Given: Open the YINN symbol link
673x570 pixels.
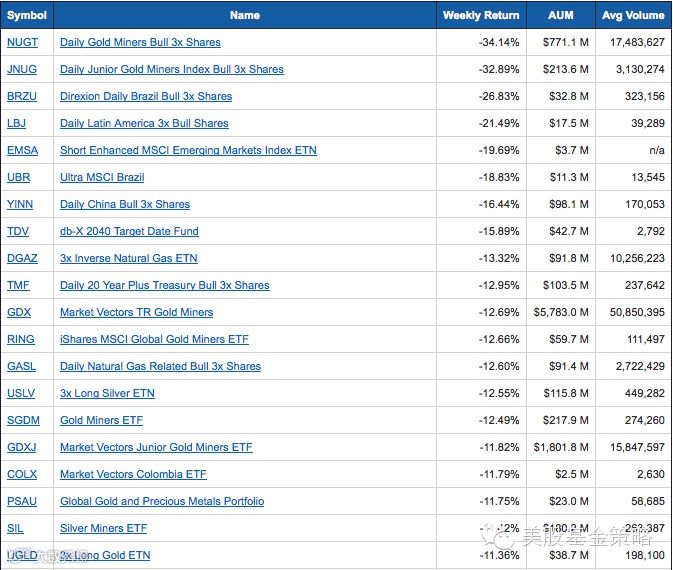Looking at the screenshot, I should pyautogui.click(x=20, y=204).
